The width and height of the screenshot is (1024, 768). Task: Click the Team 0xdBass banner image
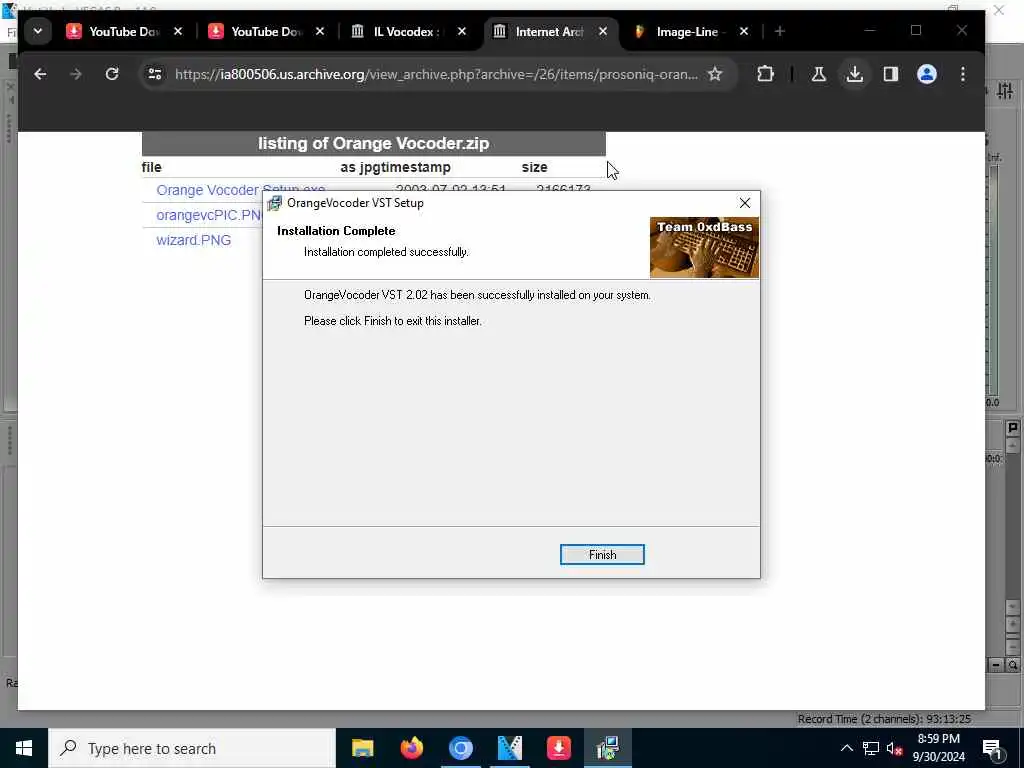point(704,248)
